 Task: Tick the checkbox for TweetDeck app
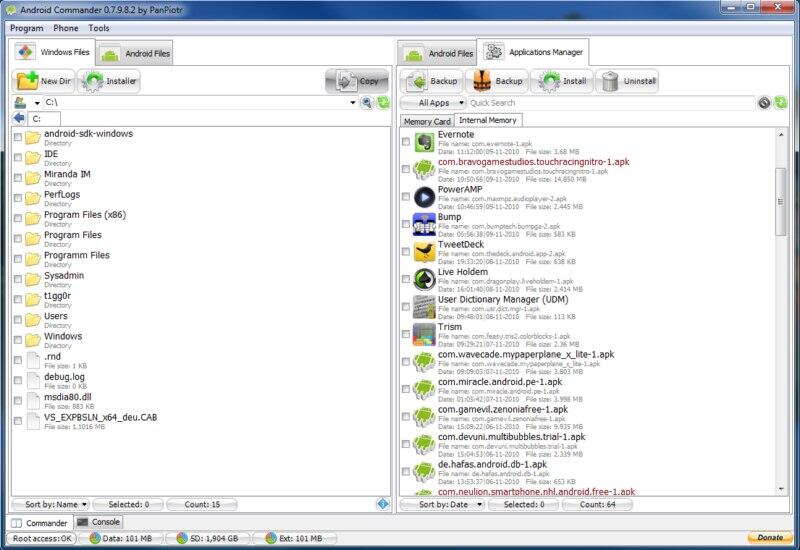406,252
